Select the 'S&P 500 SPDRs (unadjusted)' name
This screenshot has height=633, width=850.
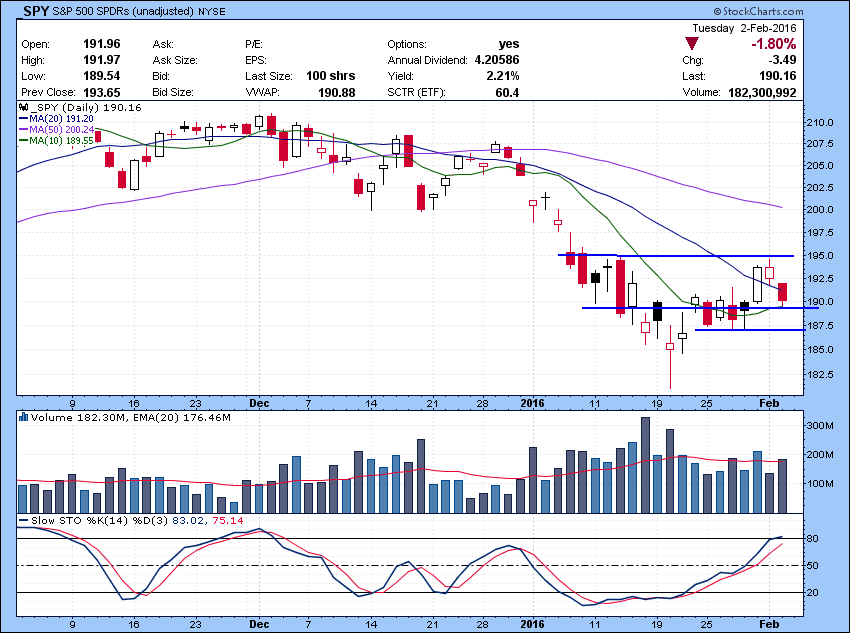click(123, 11)
